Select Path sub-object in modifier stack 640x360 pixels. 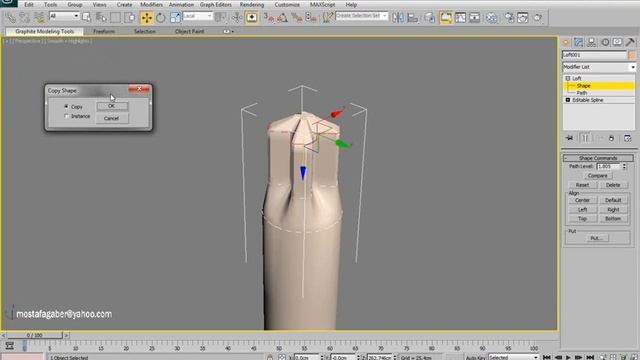[582, 93]
